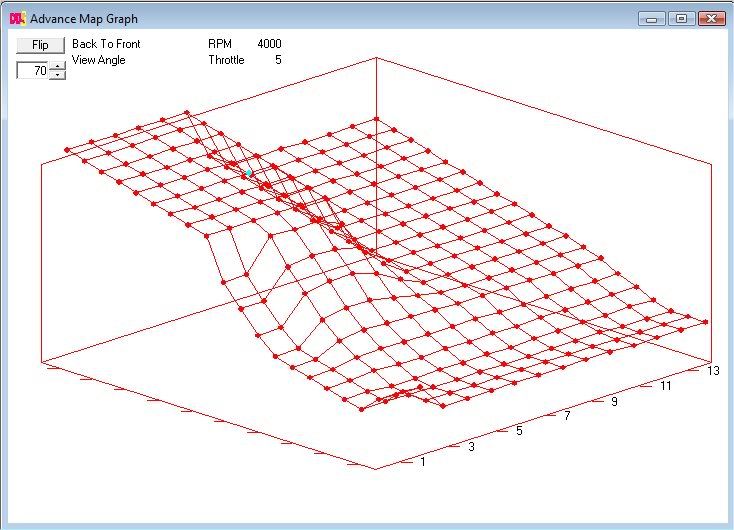Click axis label 7
This screenshot has width=734, height=530.
pyautogui.click(x=567, y=416)
